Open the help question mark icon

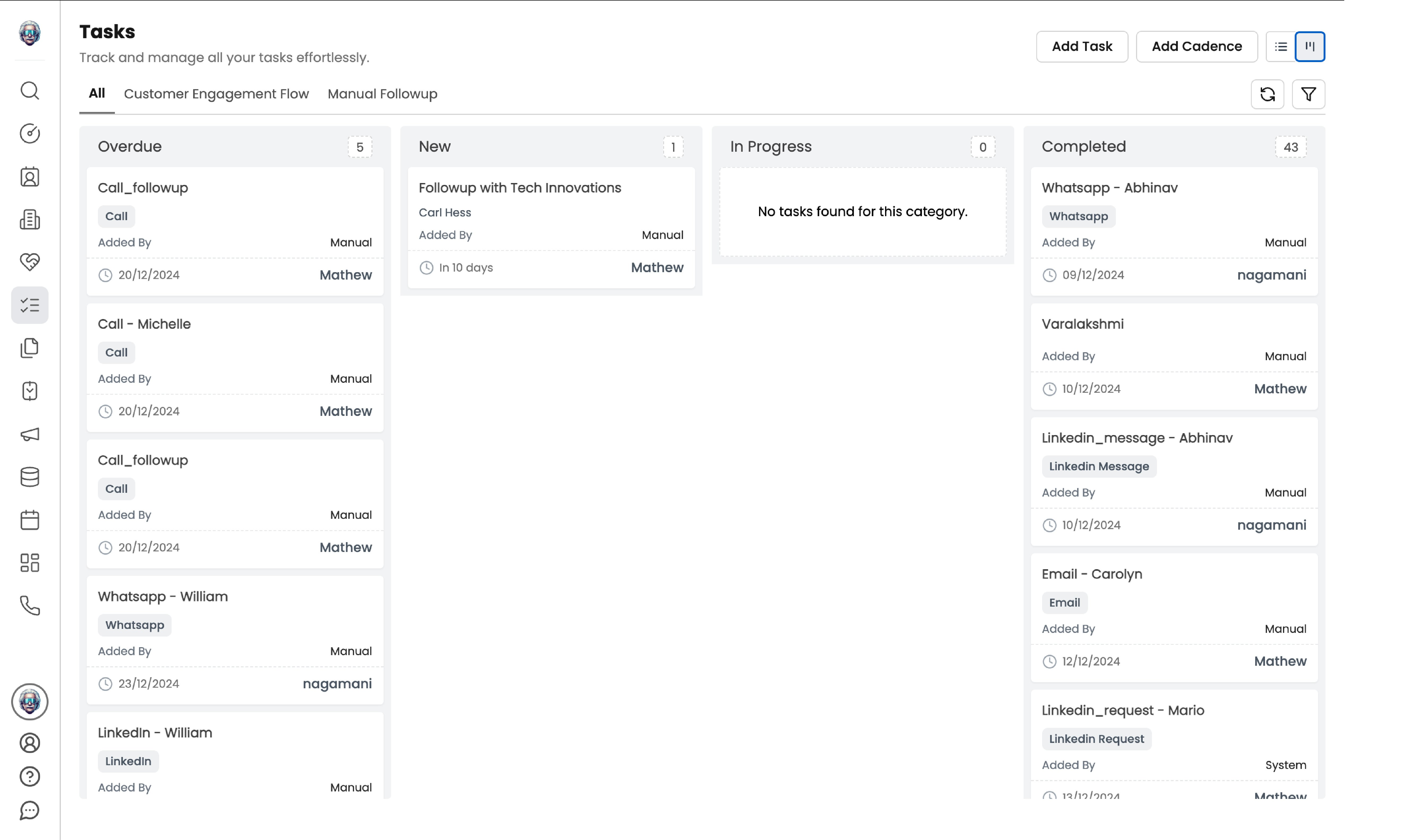[29, 777]
